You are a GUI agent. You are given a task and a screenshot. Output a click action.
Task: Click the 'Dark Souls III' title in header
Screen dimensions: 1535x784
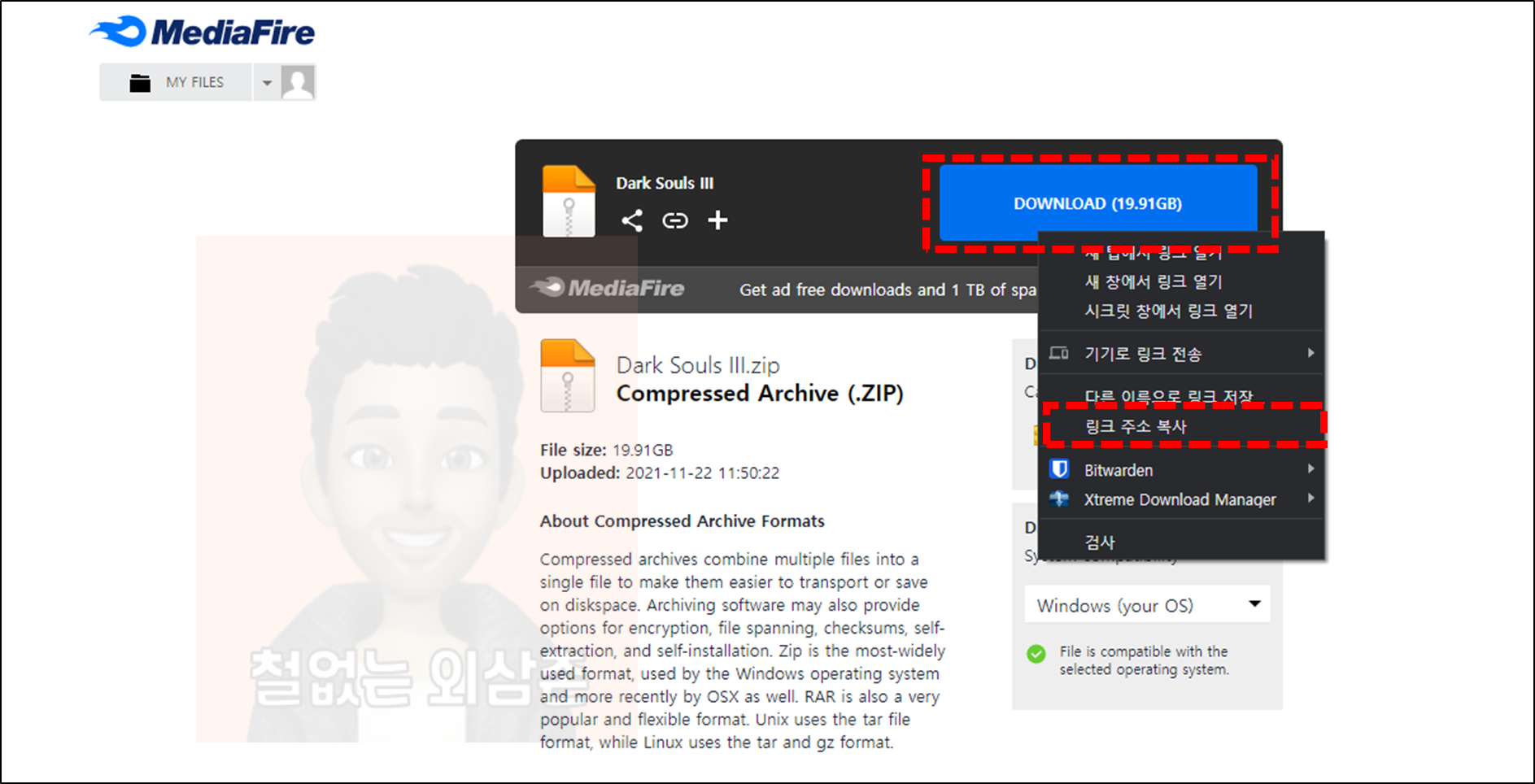click(665, 183)
